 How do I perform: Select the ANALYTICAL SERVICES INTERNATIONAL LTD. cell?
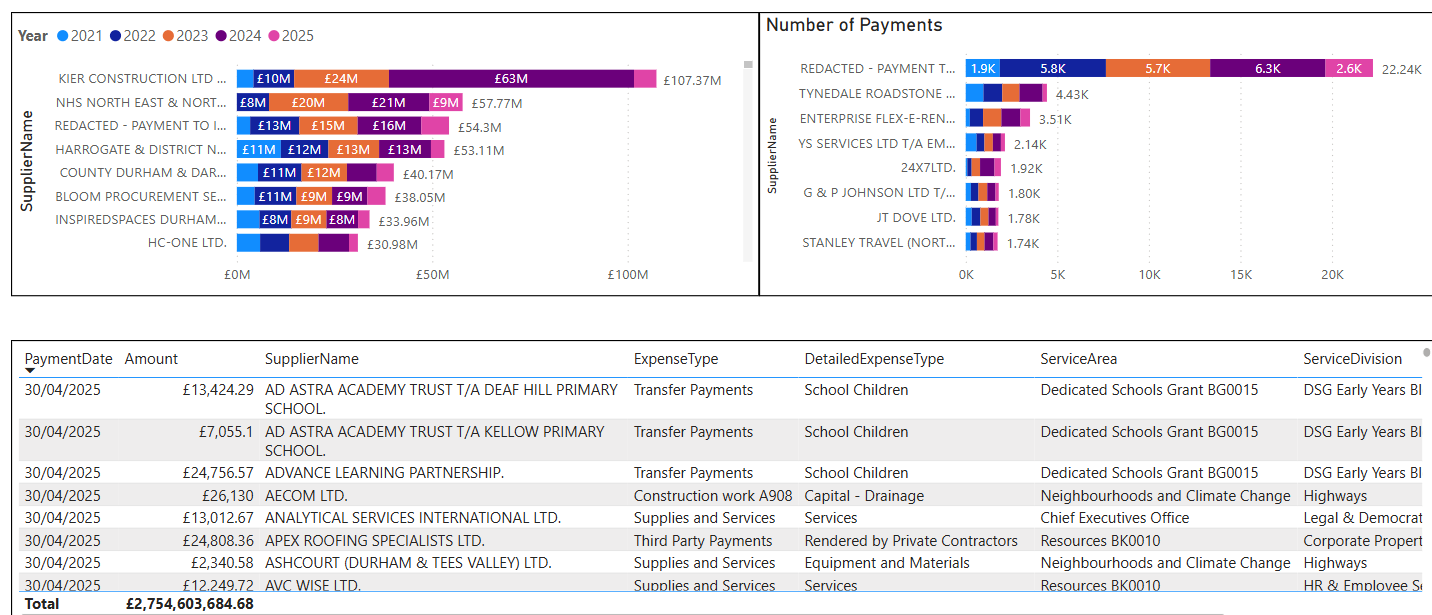413,517
